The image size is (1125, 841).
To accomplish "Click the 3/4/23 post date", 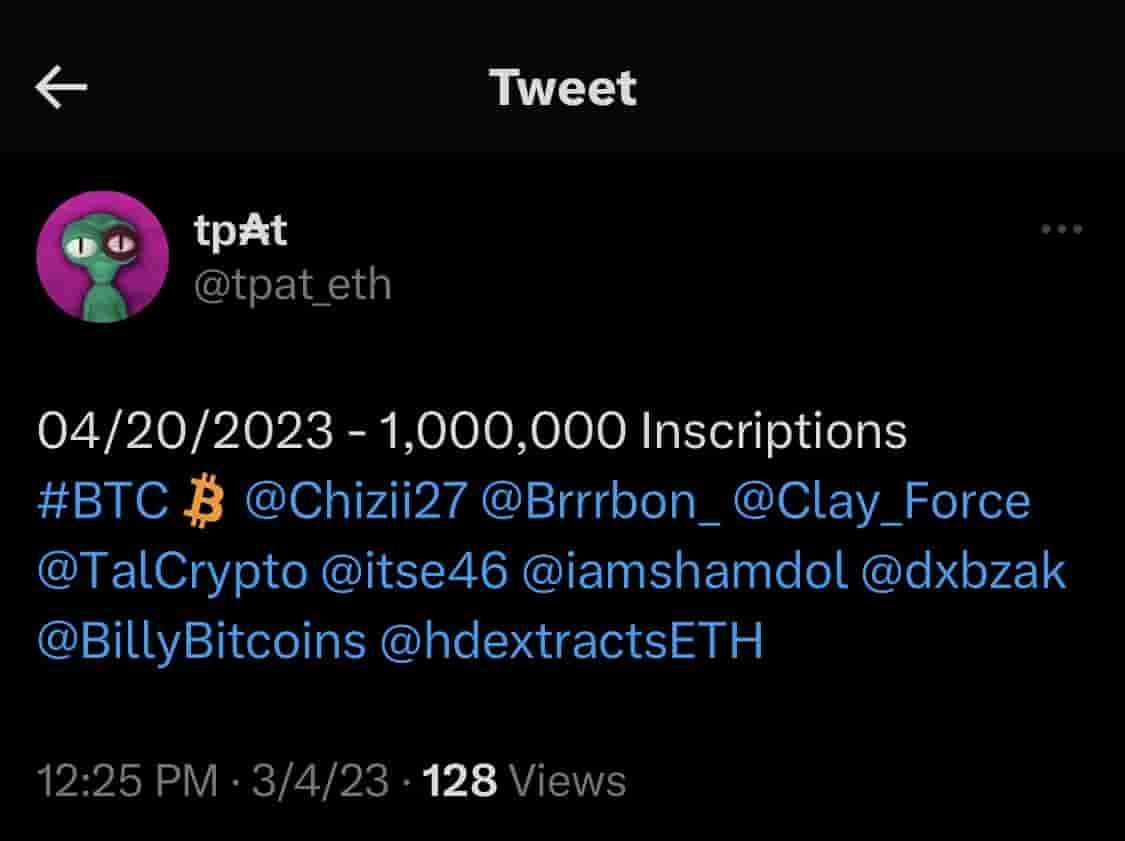I will (x=320, y=780).
